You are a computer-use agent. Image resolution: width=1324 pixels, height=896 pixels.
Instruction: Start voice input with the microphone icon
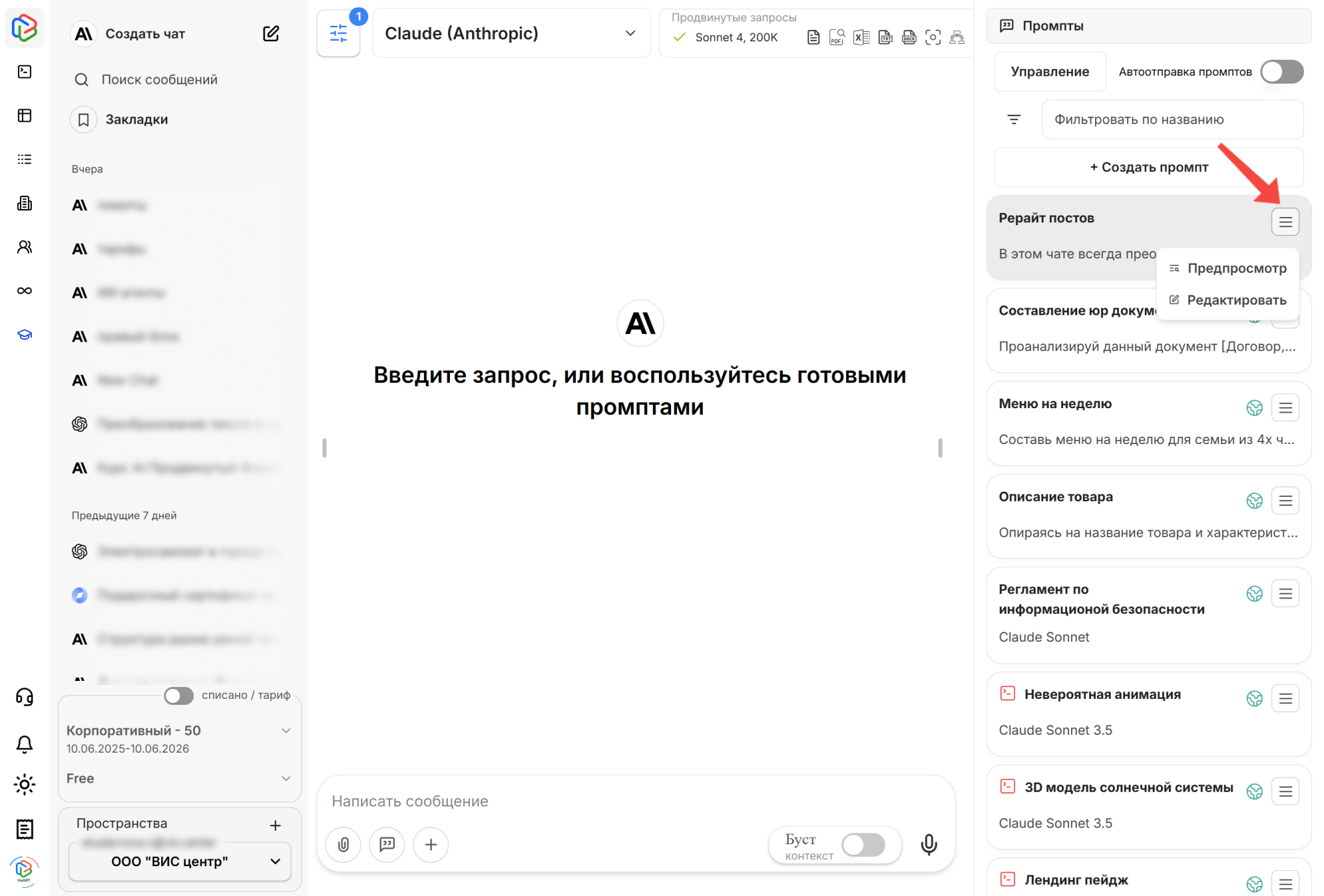click(929, 844)
